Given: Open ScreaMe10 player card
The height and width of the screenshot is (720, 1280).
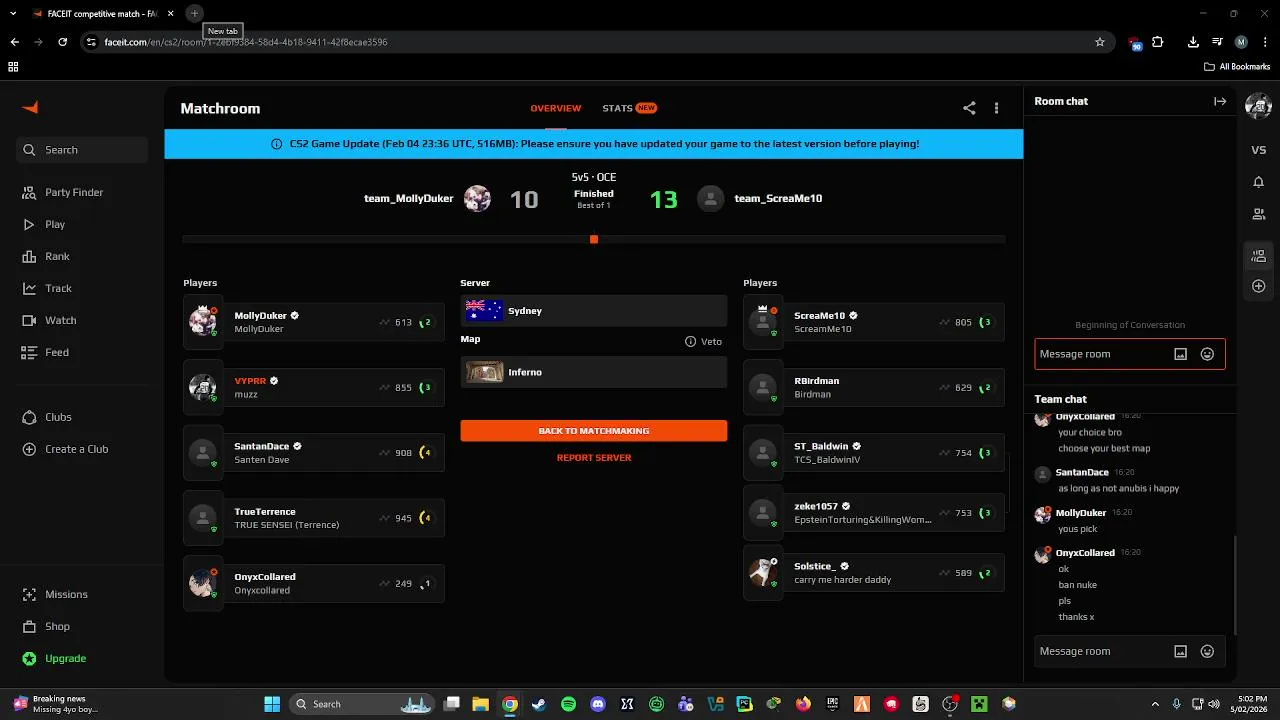Looking at the screenshot, I should pos(874,322).
